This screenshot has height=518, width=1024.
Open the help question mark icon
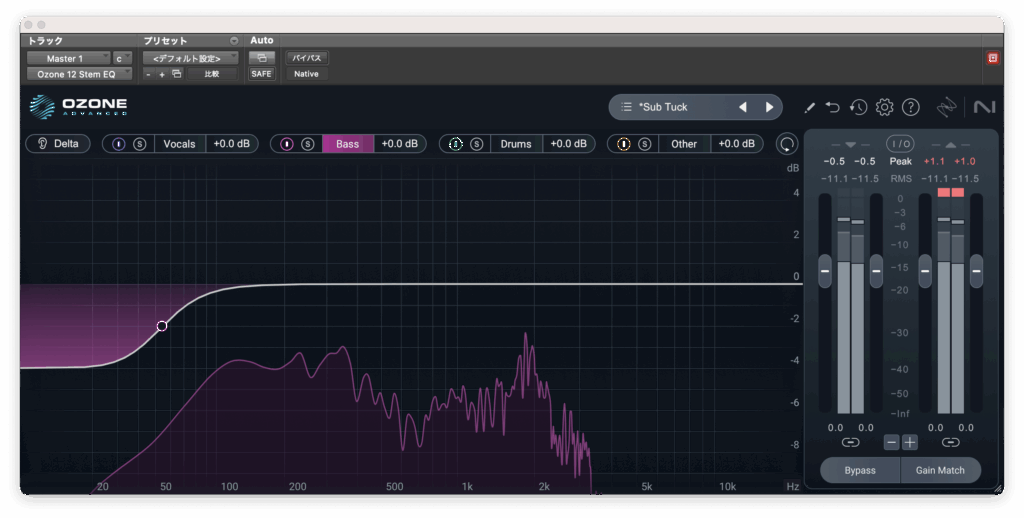click(x=910, y=107)
